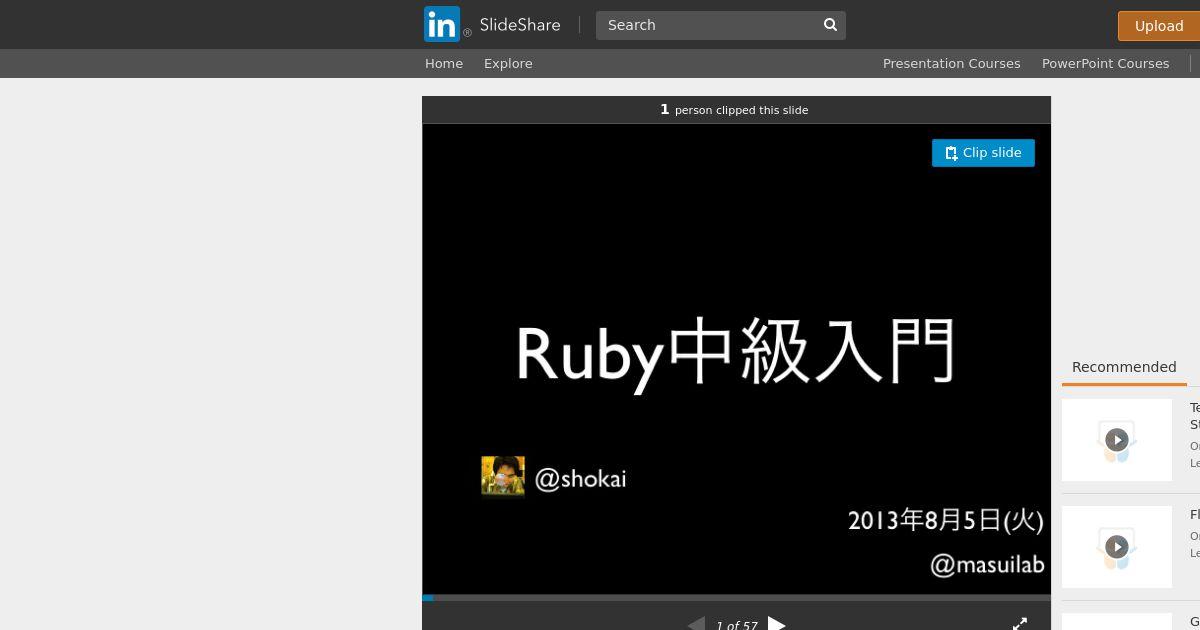1200x630 pixels.
Task: Click the orange Upload button
Action: pyautogui.click(x=1159, y=26)
